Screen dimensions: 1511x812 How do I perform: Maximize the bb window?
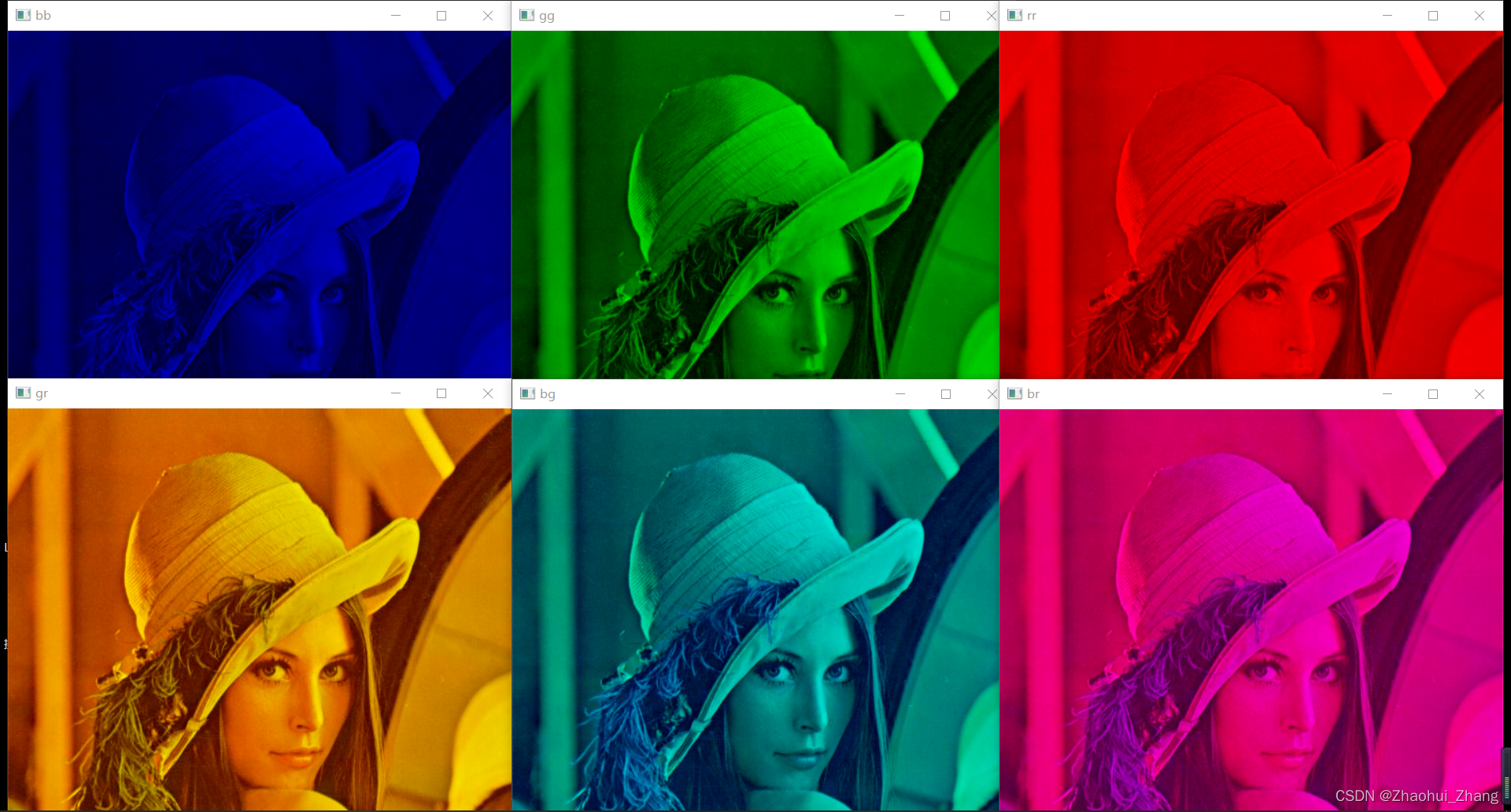click(441, 16)
